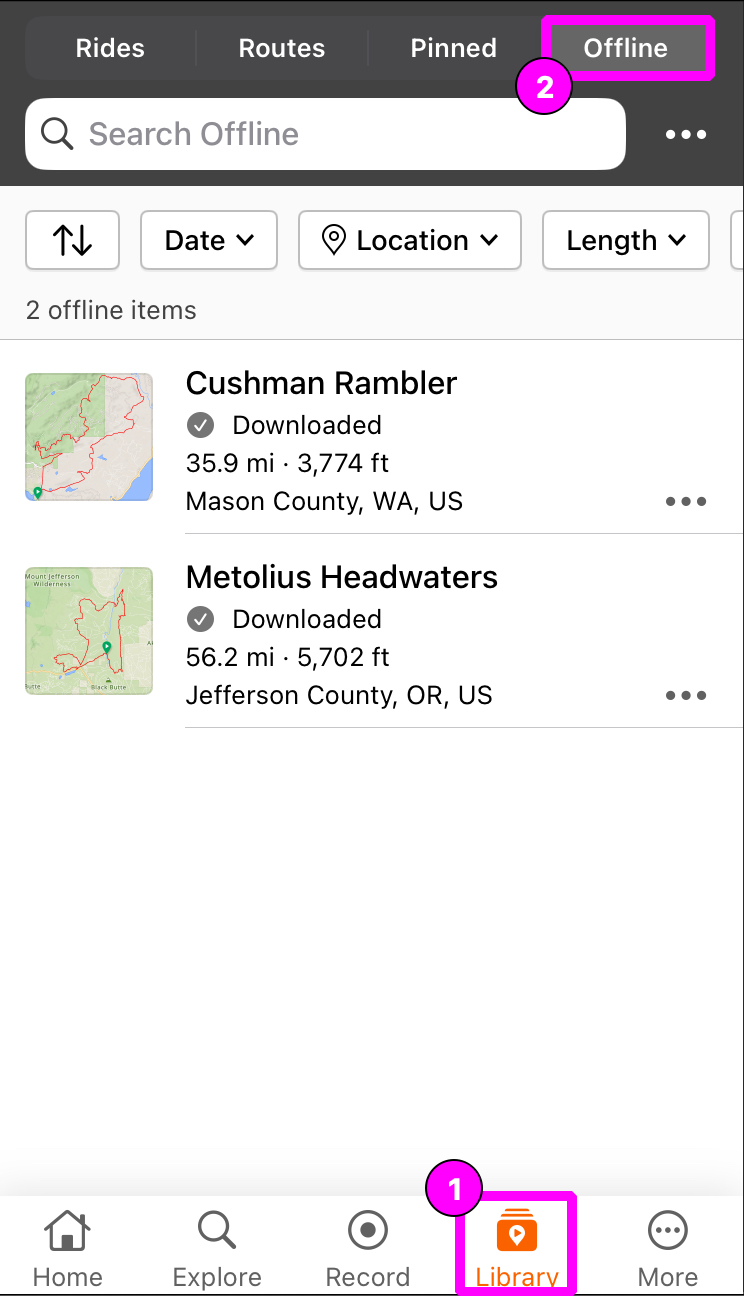Click the Search Offline input field
This screenshot has height=1296, width=744.
click(x=325, y=134)
